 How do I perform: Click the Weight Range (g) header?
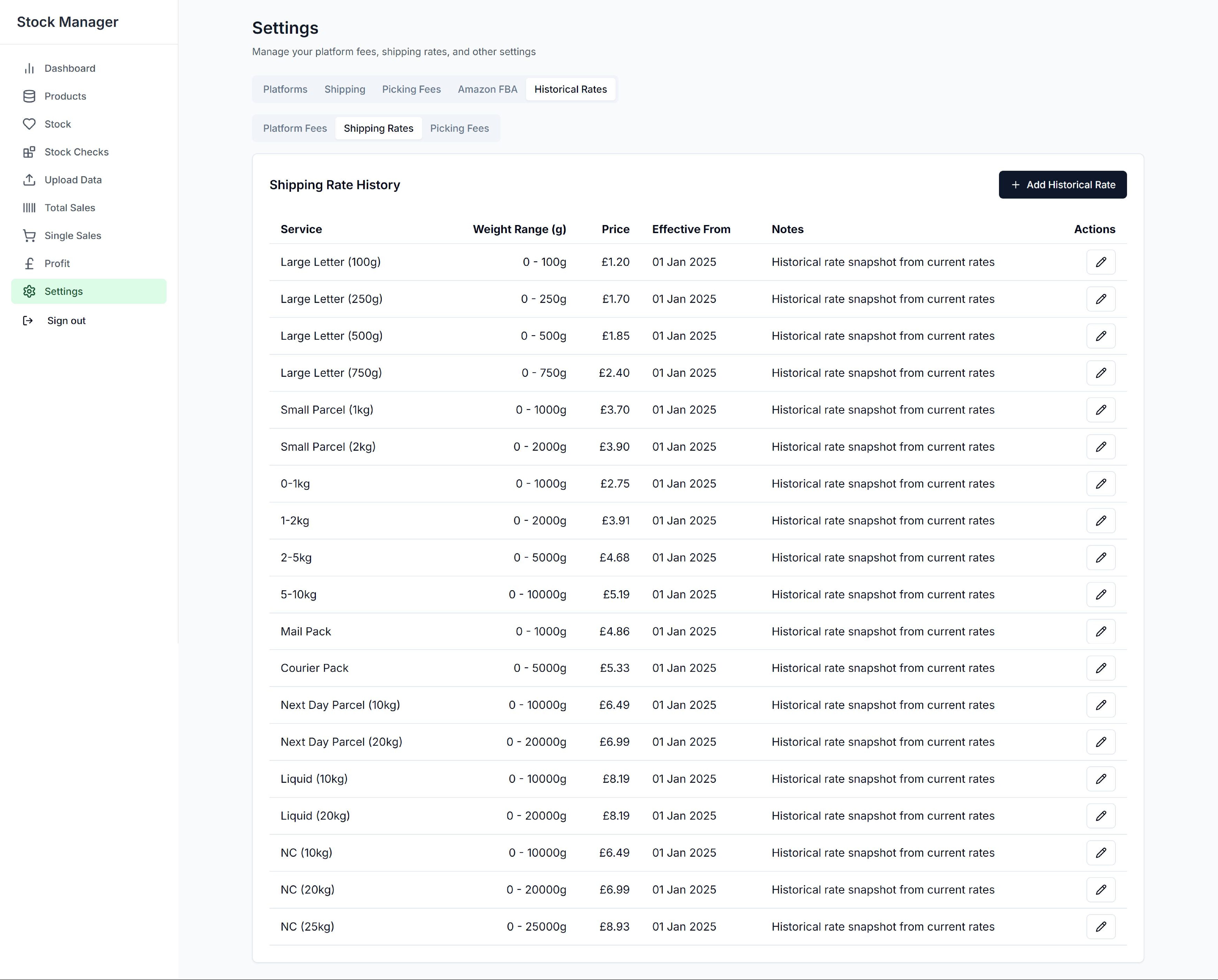[x=520, y=229]
